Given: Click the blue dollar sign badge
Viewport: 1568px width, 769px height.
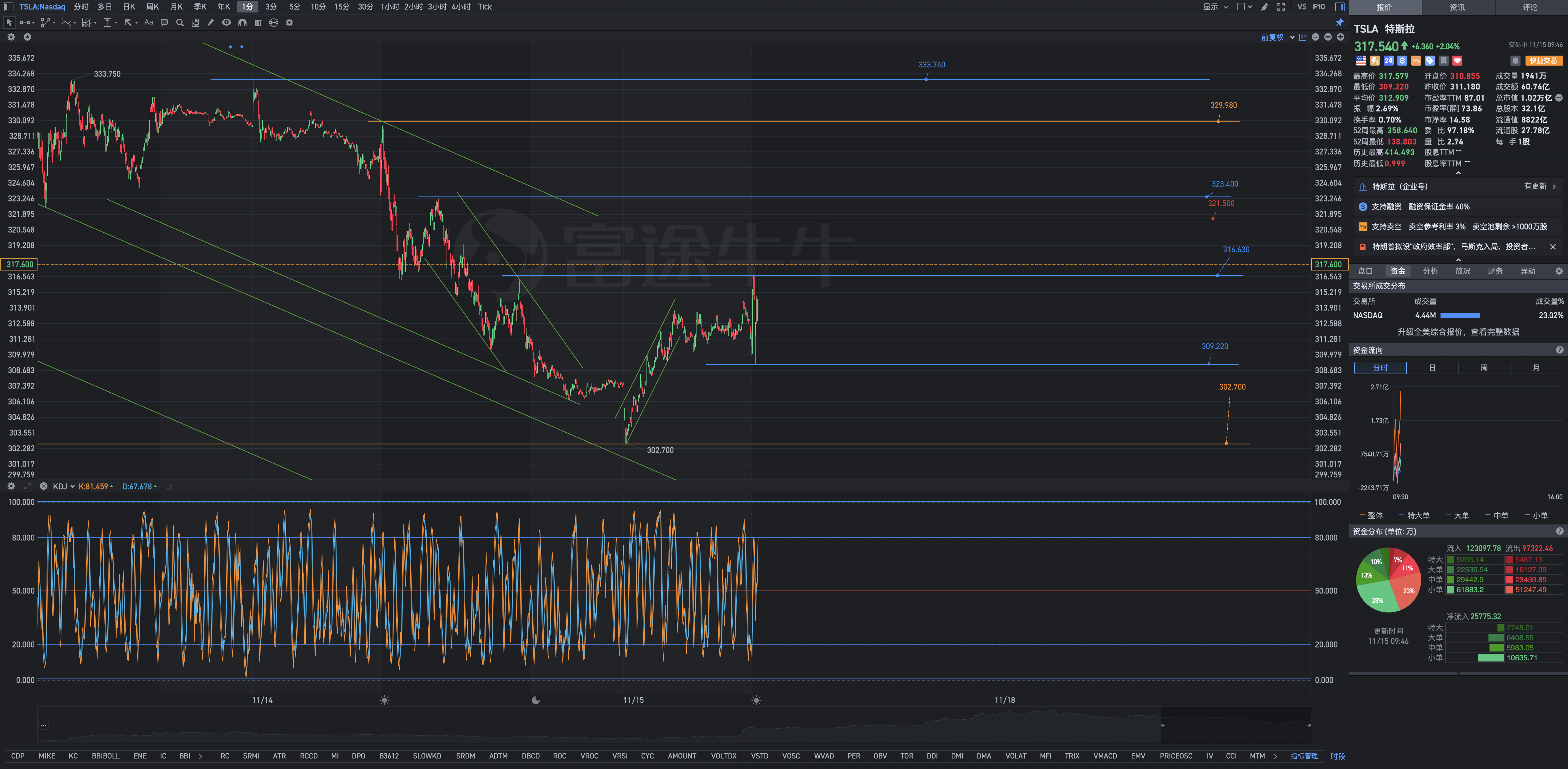Looking at the screenshot, I should (x=1402, y=61).
